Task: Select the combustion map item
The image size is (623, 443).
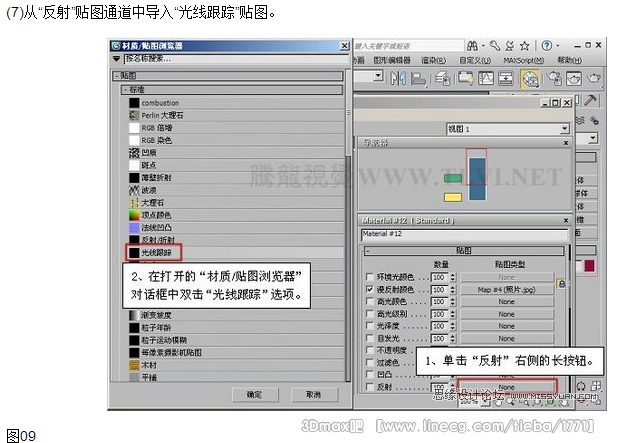Action: click(236, 103)
